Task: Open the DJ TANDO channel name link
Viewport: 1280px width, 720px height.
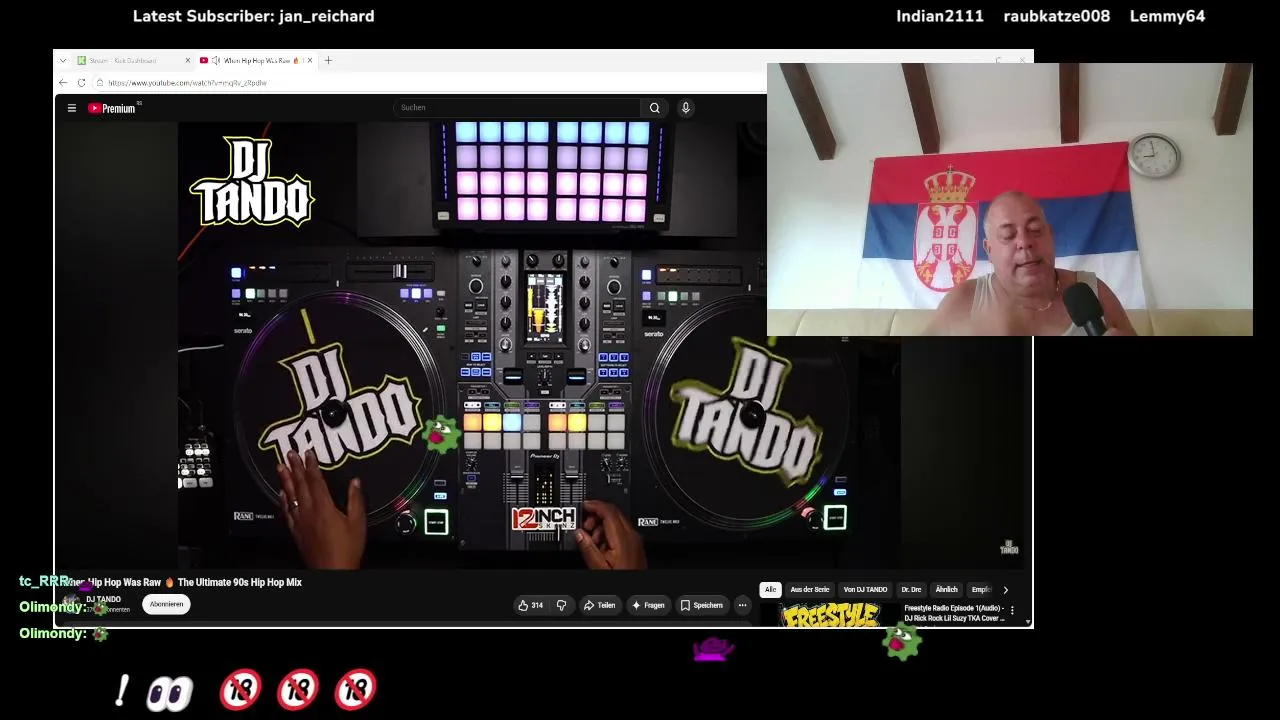Action: 103,600
